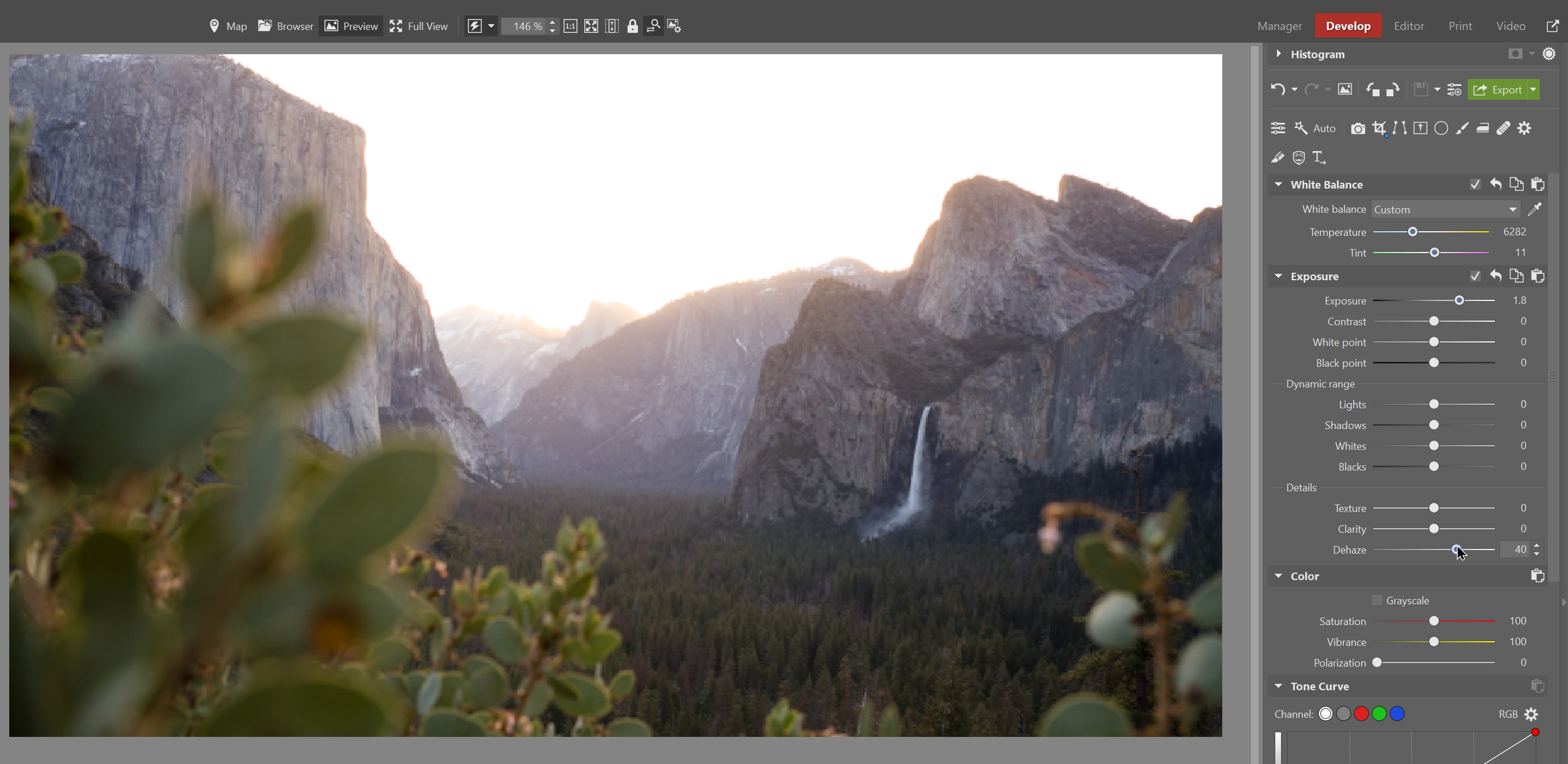This screenshot has width=1568, height=764.
Task: Click the Contrast slider handle
Action: (1434, 321)
